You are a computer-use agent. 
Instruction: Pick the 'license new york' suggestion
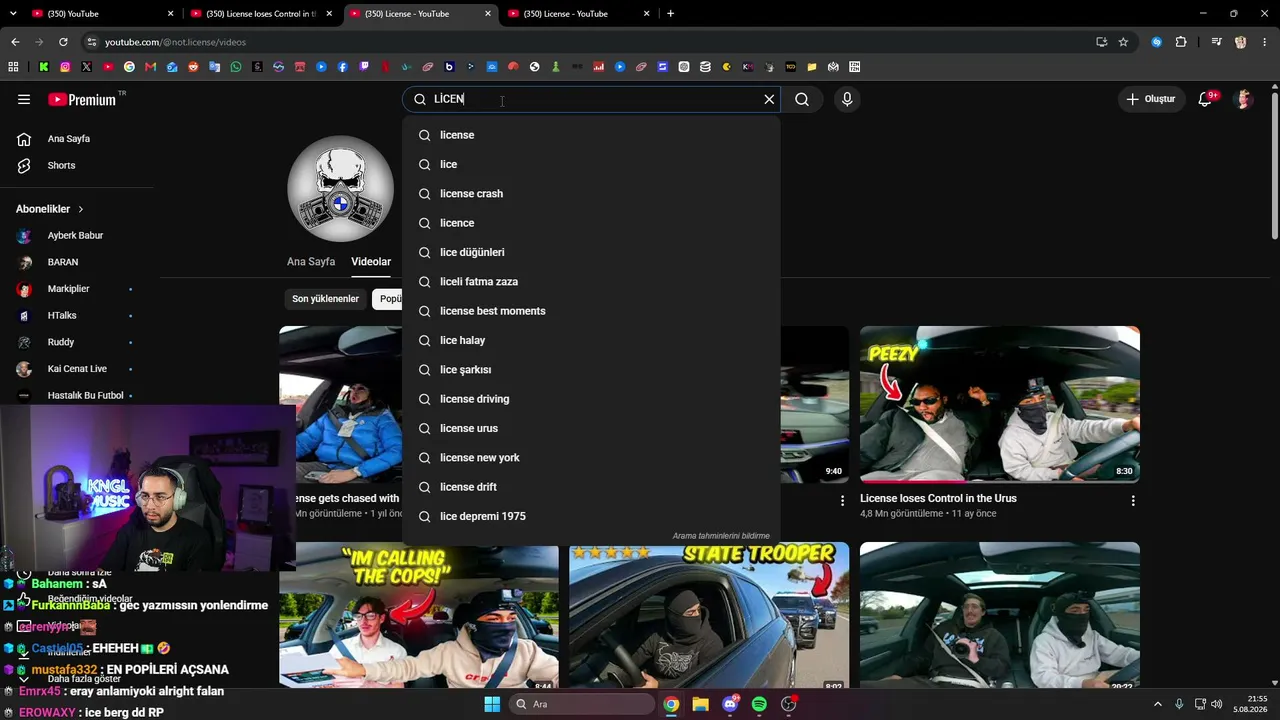click(591, 458)
